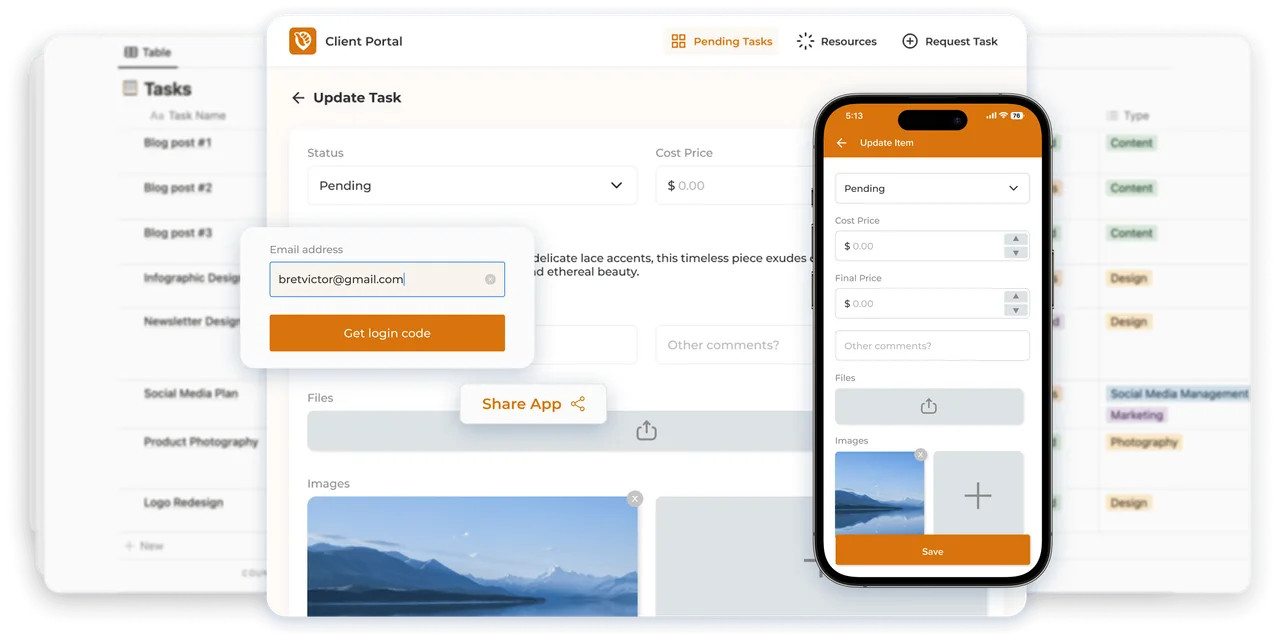Click the phone Other comments field
The image size is (1280, 640).
[x=932, y=346]
